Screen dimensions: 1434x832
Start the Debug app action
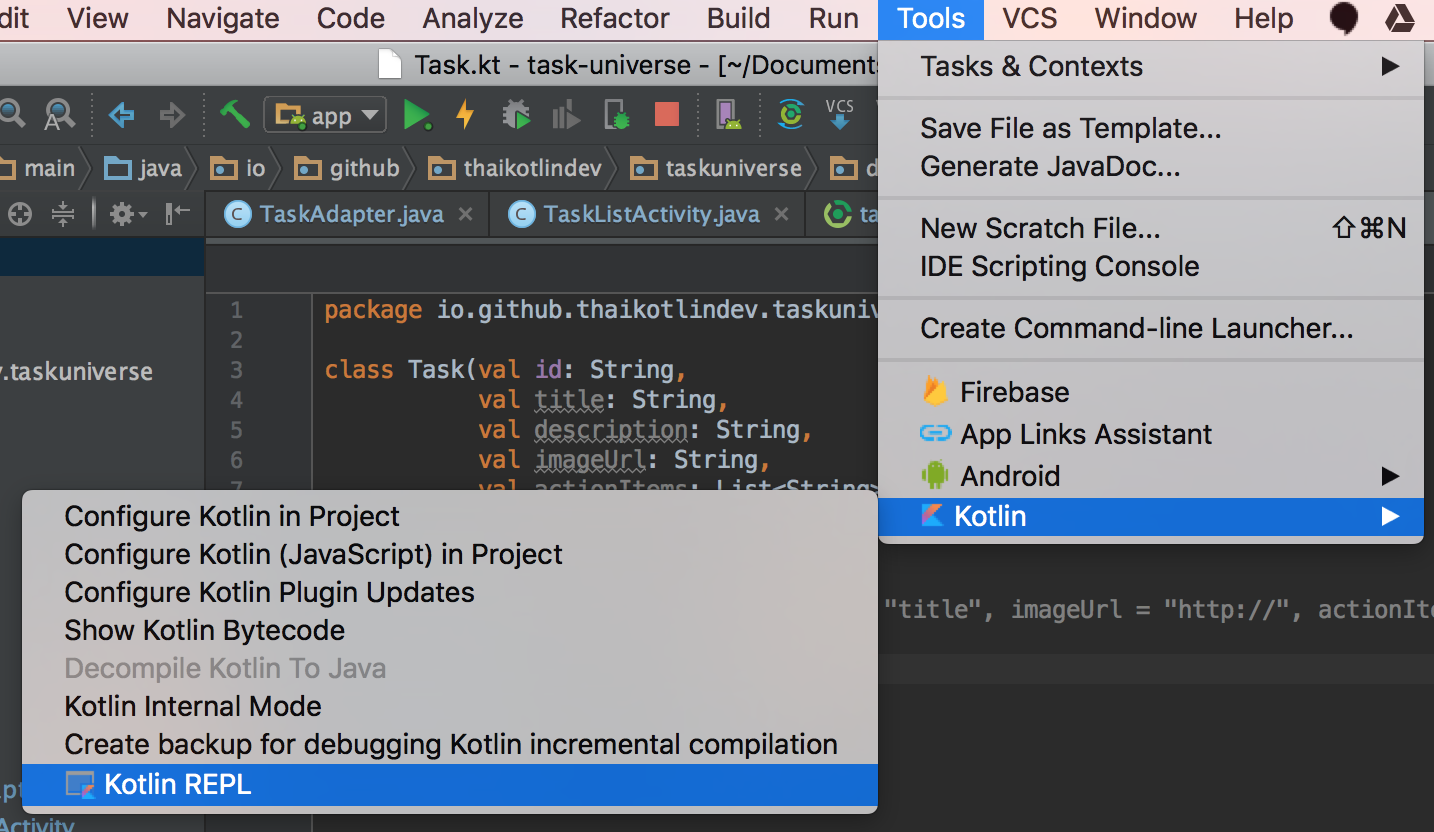(x=516, y=114)
